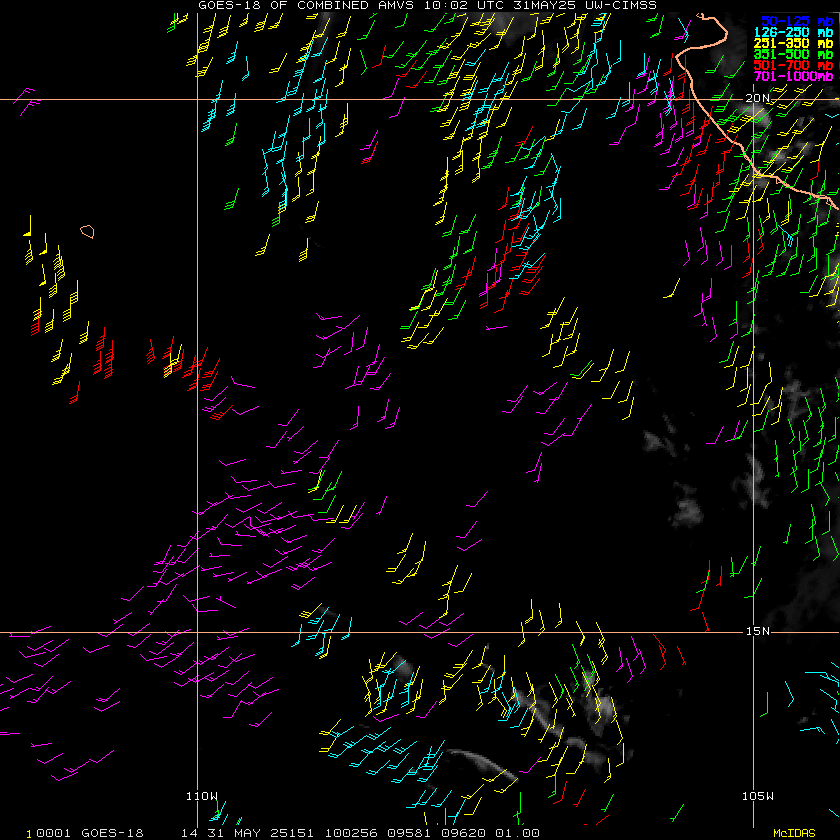Click the intersection of 110W and 15N gridlines
This screenshot has height=840, width=840.
(x=197, y=633)
